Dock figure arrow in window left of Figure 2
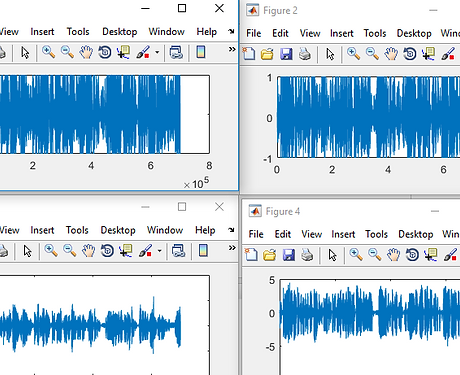 pos(231,31)
